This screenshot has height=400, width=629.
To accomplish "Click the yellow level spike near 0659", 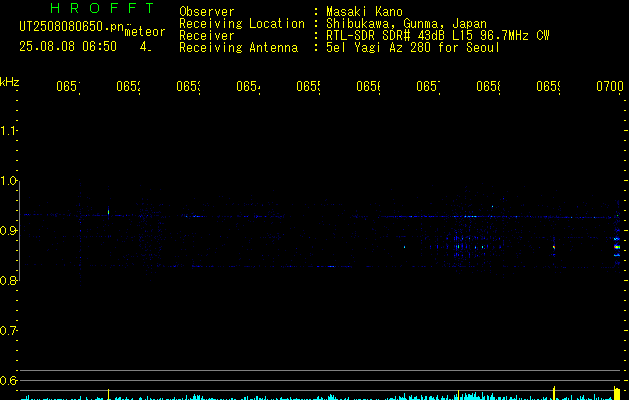I will 554,393.
